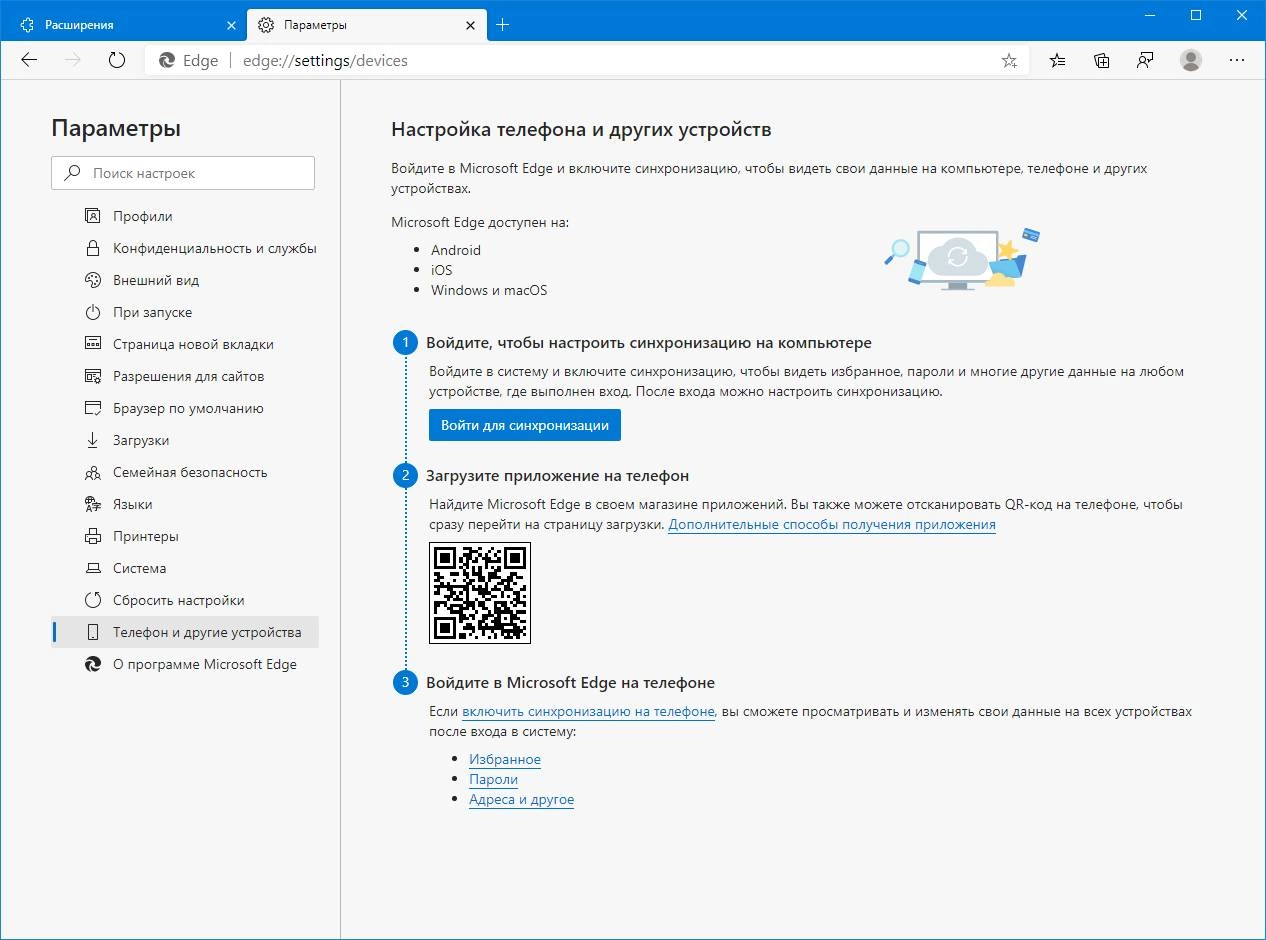Click the feedback icon in toolbar
Viewport: 1266px width, 940px height.
pos(1145,60)
